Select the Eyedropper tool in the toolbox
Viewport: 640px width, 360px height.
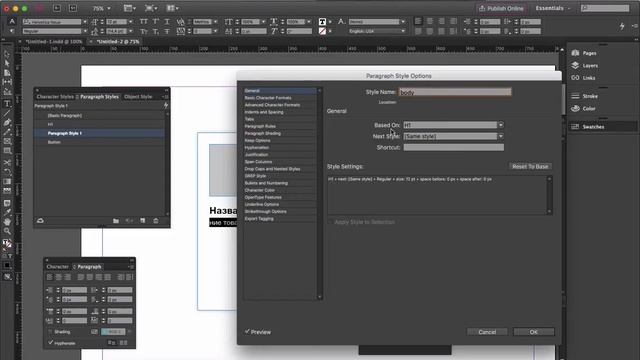coord(7,212)
